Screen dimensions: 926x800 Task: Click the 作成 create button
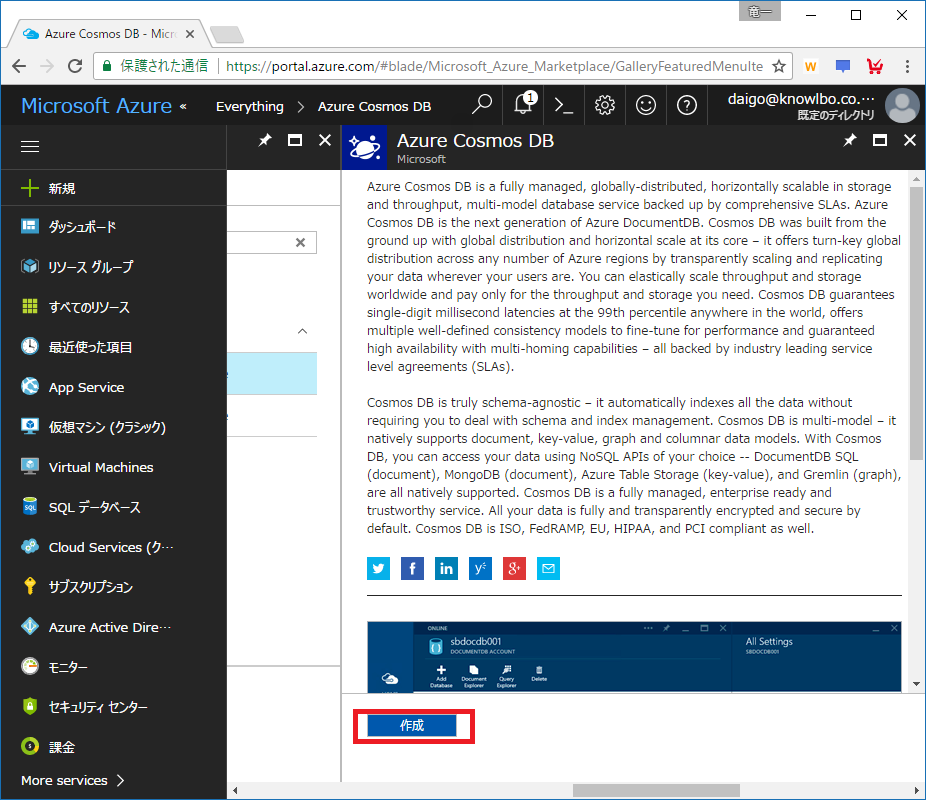pyautogui.click(x=412, y=726)
